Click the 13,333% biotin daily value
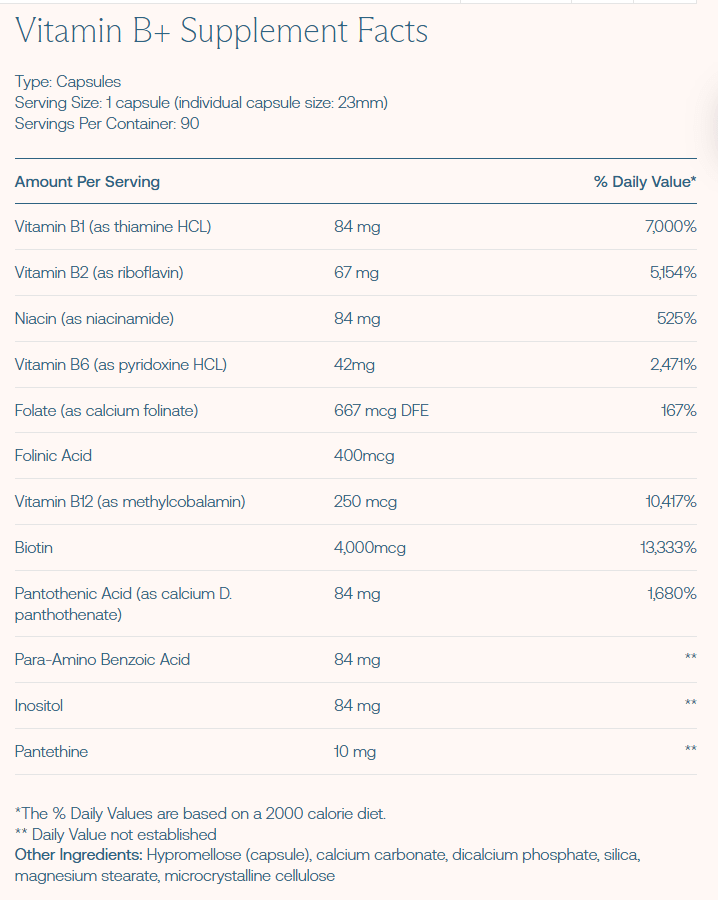The height and width of the screenshot is (900, 718). [668, 548]
